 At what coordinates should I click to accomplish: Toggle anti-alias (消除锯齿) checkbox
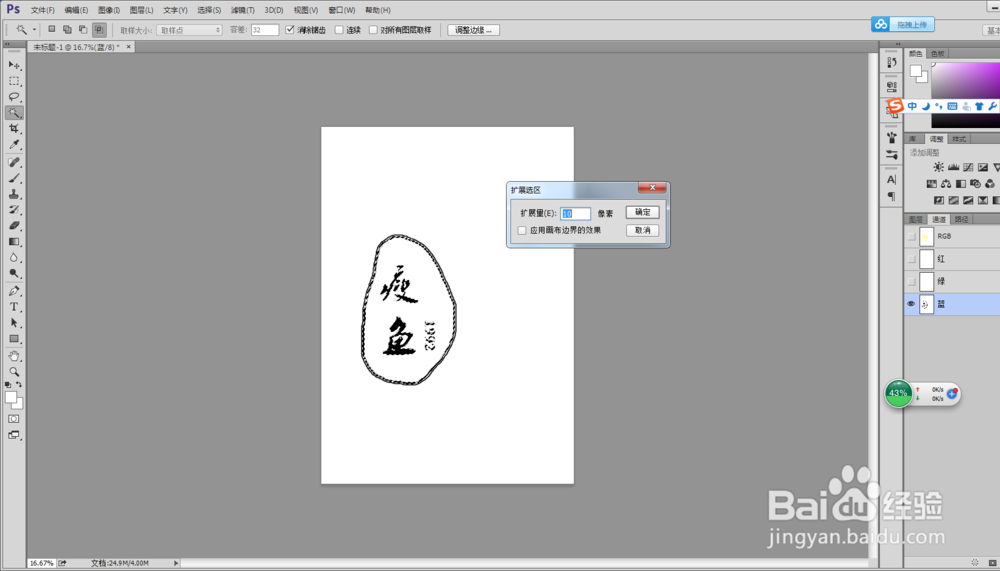pyautogui.click(x=290, y=30)
